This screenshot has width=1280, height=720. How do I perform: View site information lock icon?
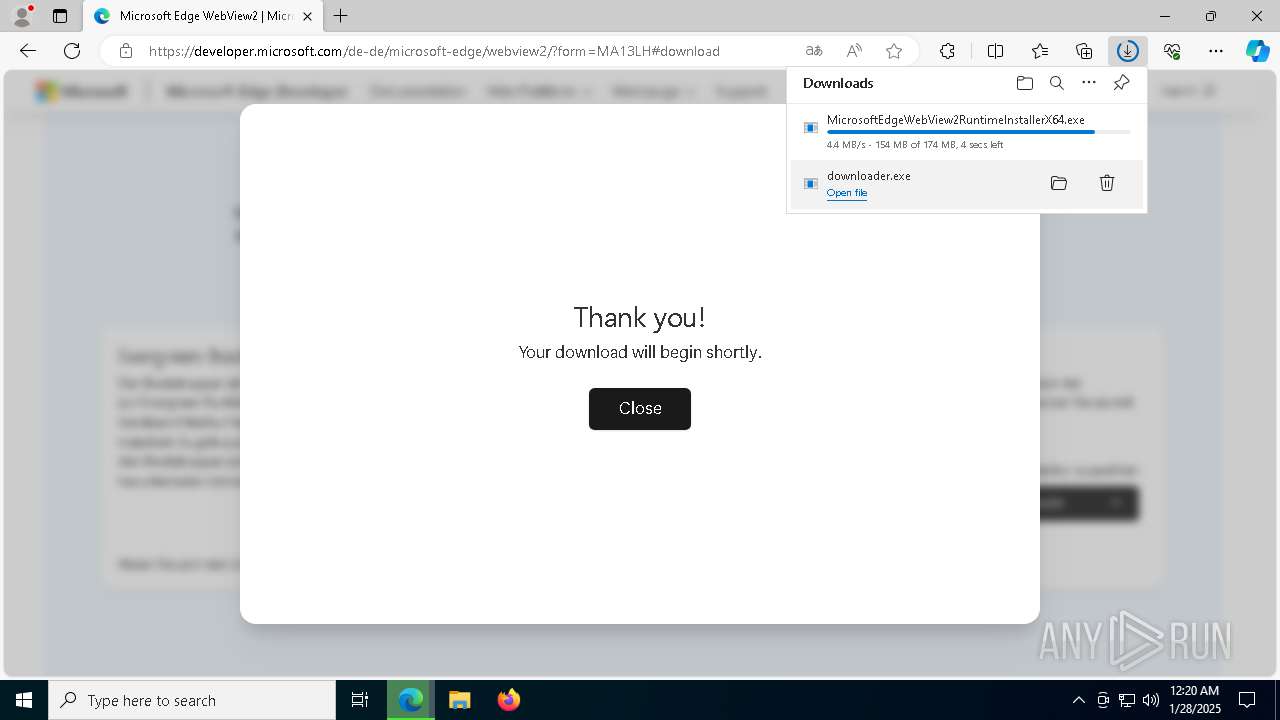126,51
